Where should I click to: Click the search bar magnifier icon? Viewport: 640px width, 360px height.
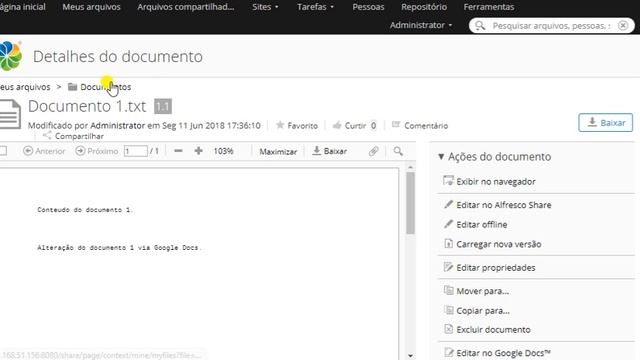(480, 26)
